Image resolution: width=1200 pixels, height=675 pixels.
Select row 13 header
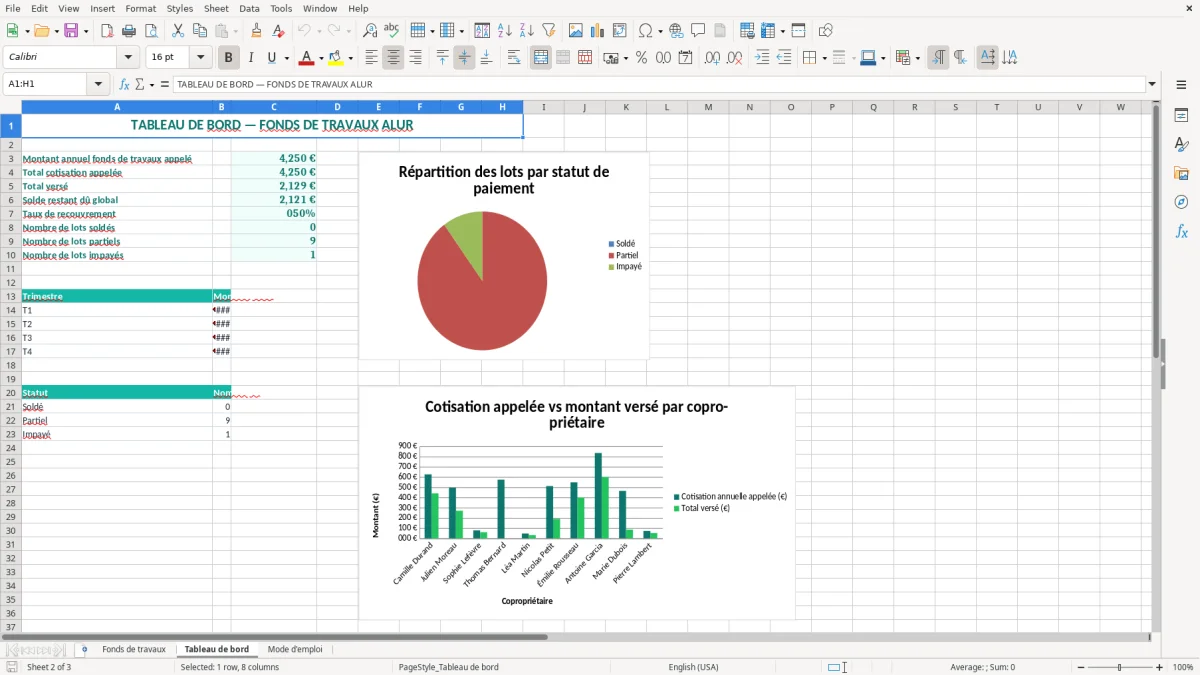click(11, 296)
